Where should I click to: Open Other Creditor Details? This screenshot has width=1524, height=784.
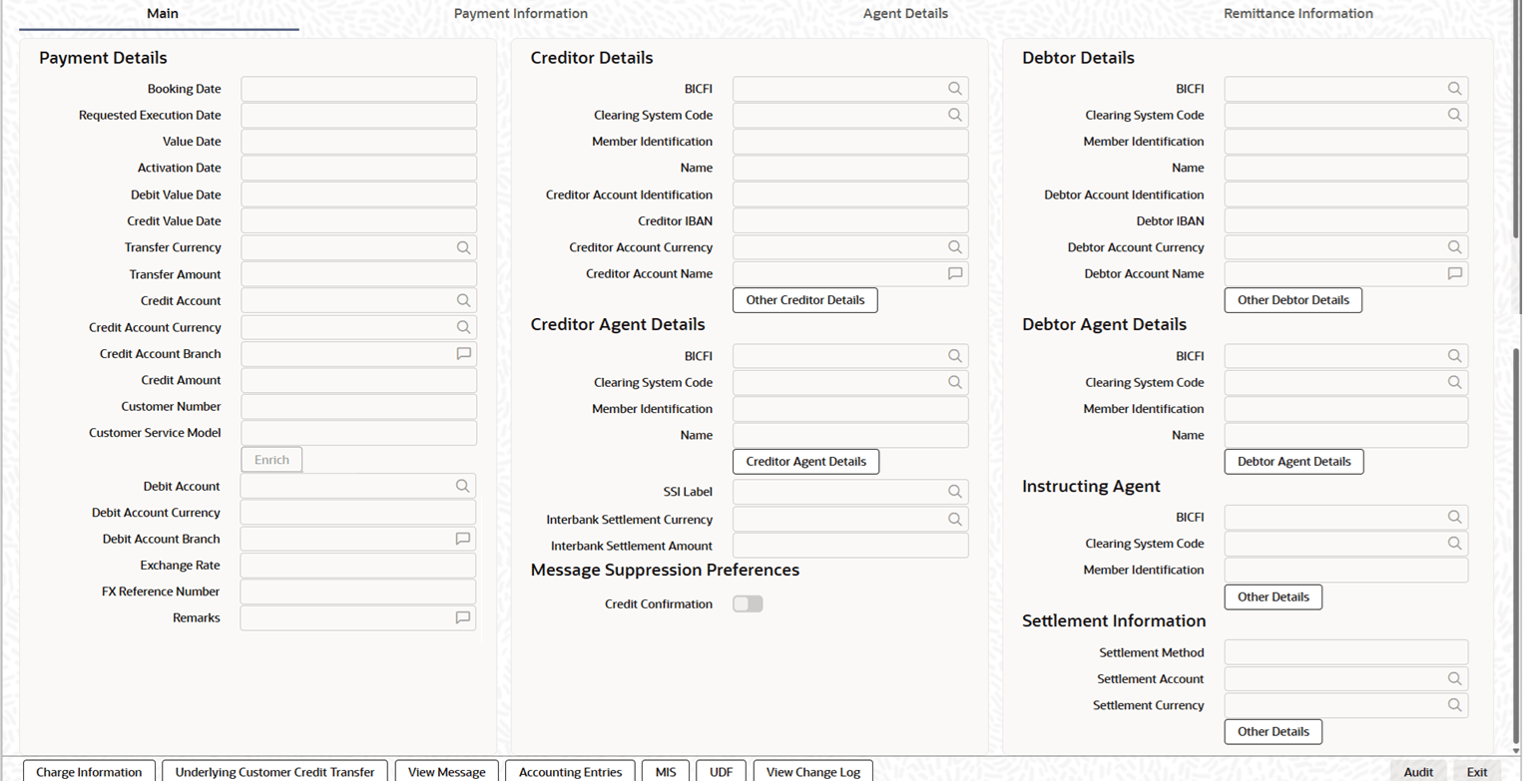click(x=805, y=300)
